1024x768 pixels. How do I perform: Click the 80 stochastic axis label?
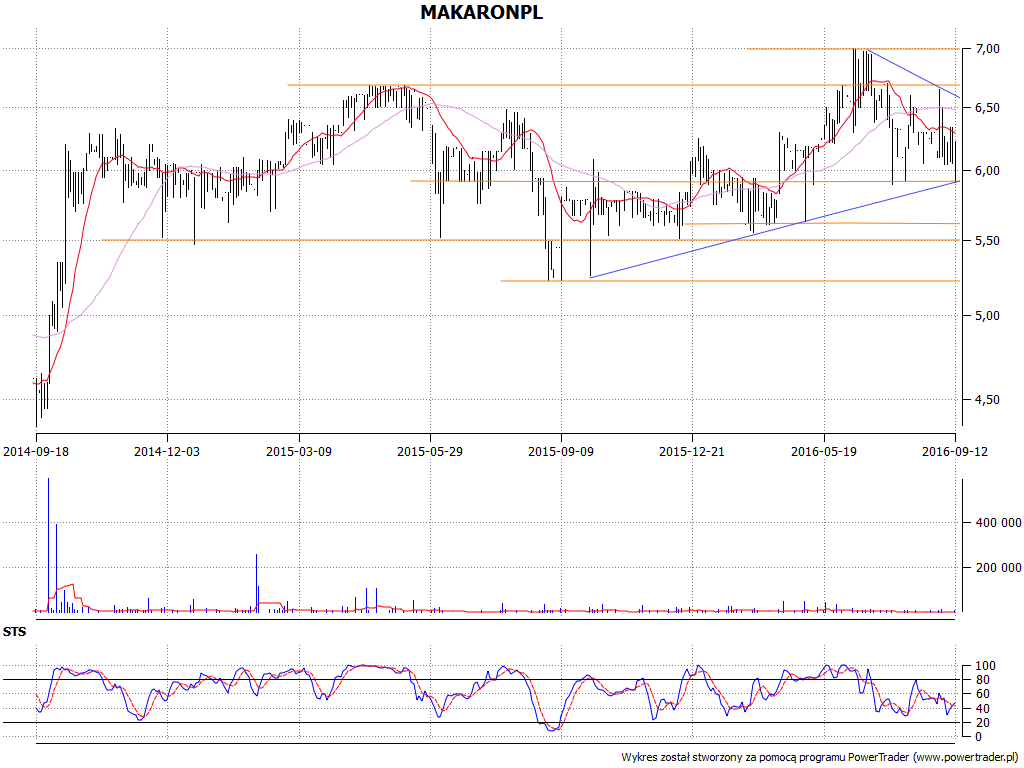pyautogui.click(x=983, y=680)
